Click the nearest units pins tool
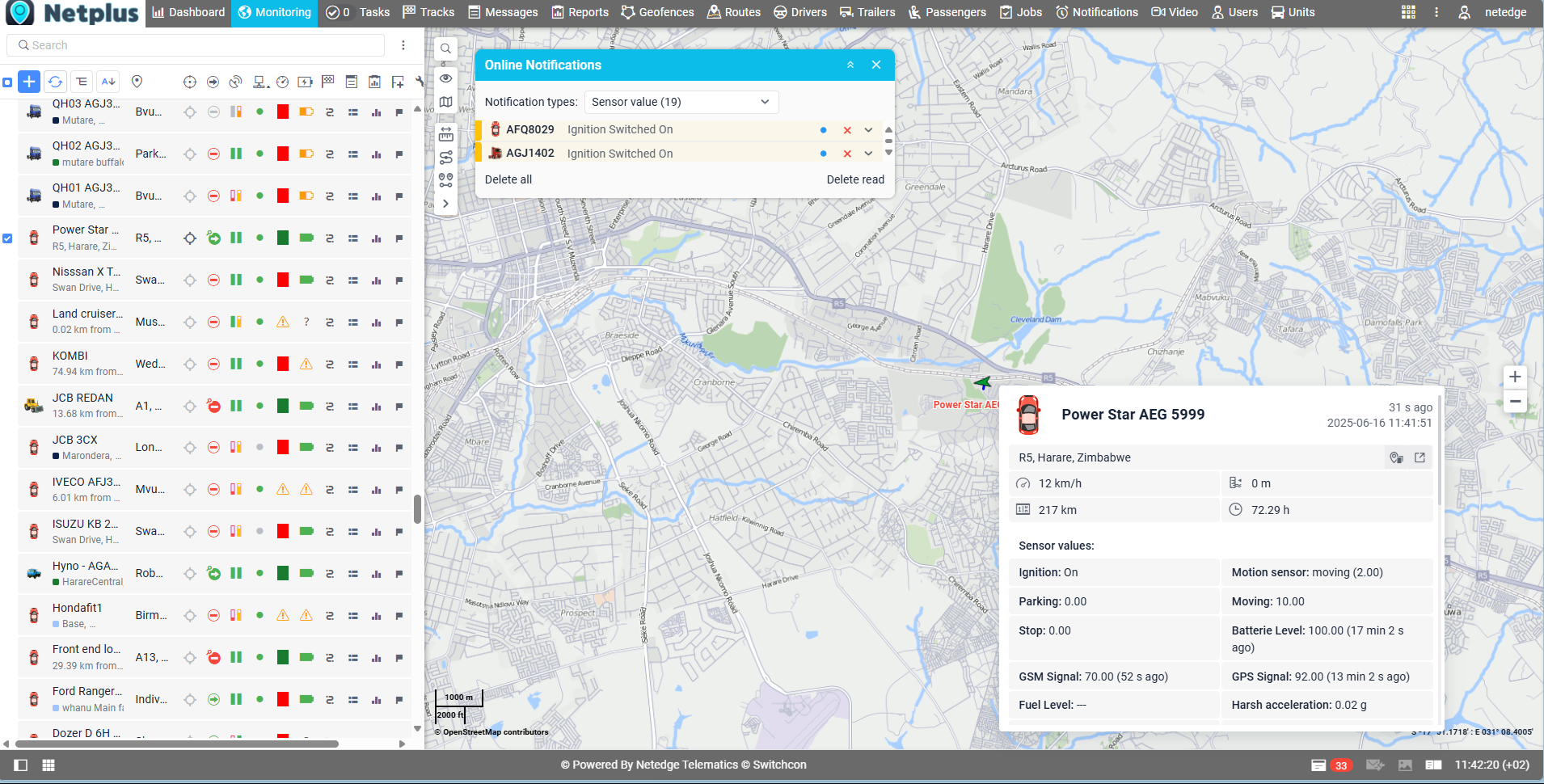Image resolution: width=1544 pixels, height=784 pixels. [x=445, y=180]
